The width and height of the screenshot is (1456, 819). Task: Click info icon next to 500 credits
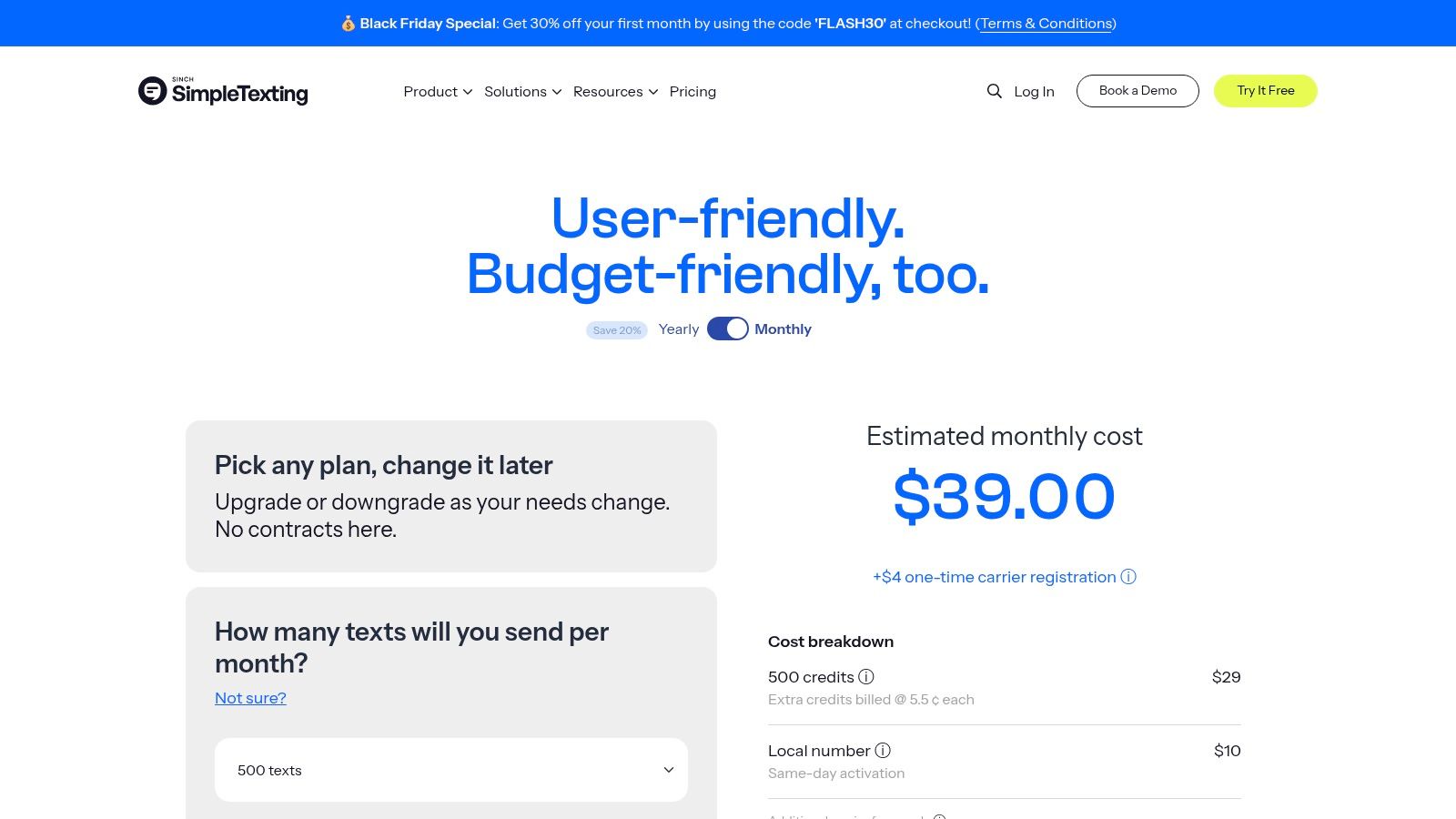(x=866, y=676)
